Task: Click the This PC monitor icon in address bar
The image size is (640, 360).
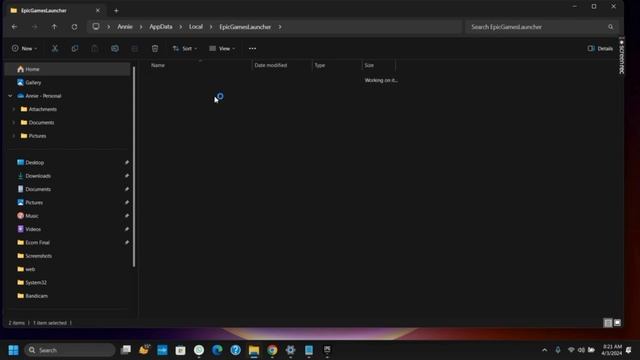Action: tap(96, 27)
